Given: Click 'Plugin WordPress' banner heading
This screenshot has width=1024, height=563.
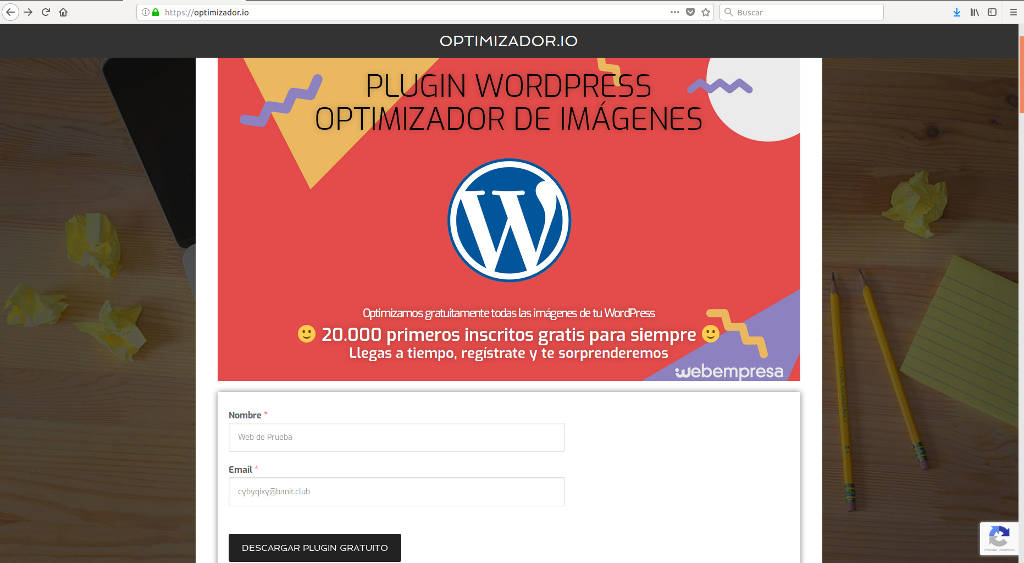Looking at the screenshot, I should pos(508,86).
